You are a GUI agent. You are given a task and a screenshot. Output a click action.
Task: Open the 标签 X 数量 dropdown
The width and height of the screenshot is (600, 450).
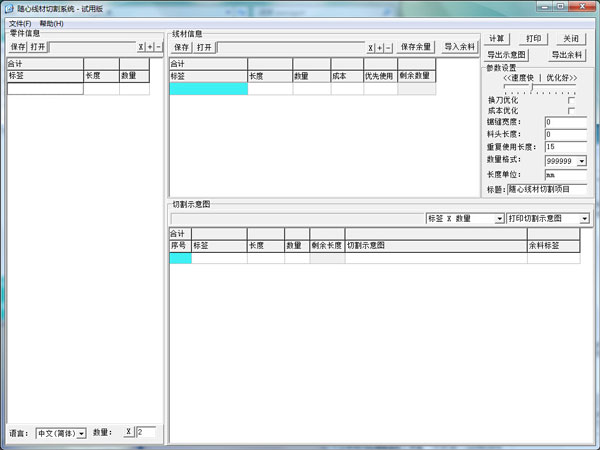tap(499, 219)
